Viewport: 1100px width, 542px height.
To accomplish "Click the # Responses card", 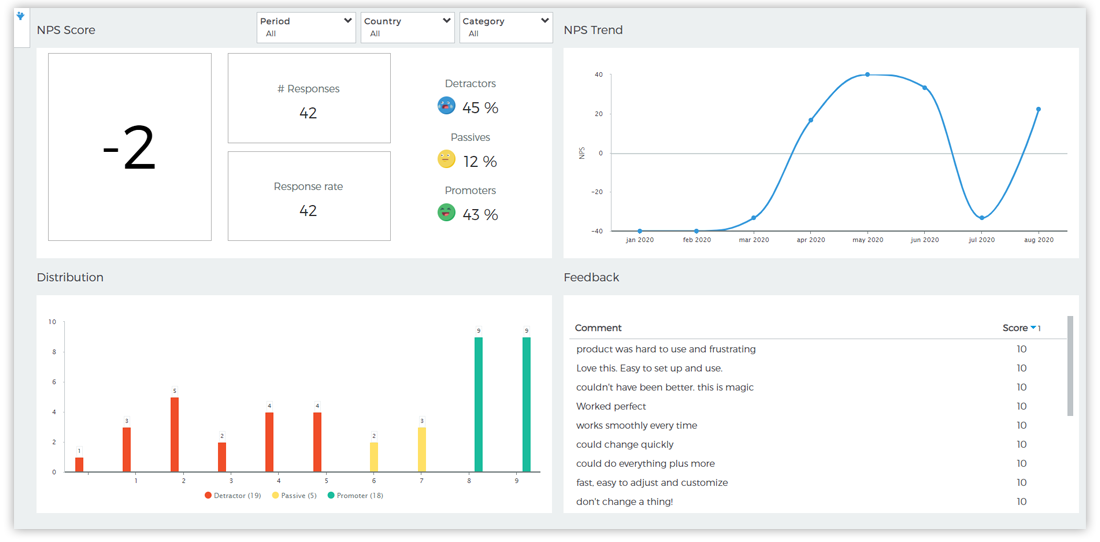I will 309,99.
